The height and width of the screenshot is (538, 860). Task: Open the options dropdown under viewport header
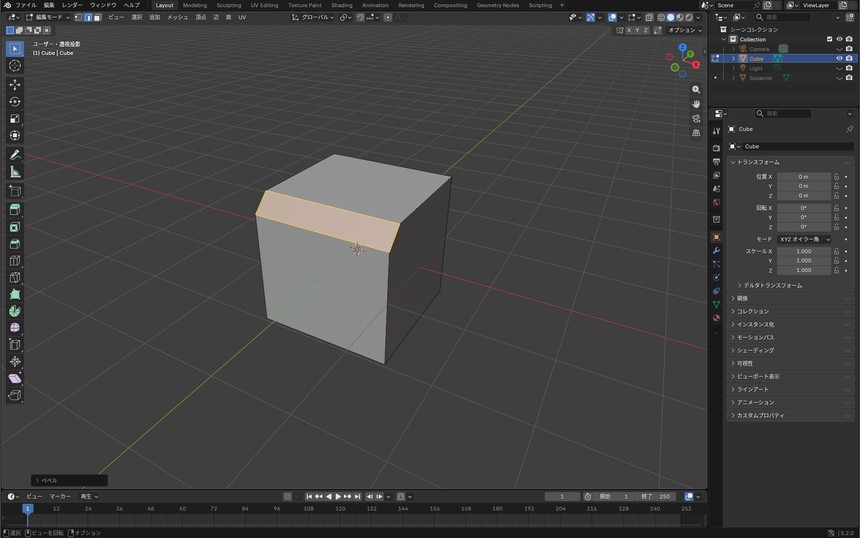pyautogui.click(x=685, y=30)
